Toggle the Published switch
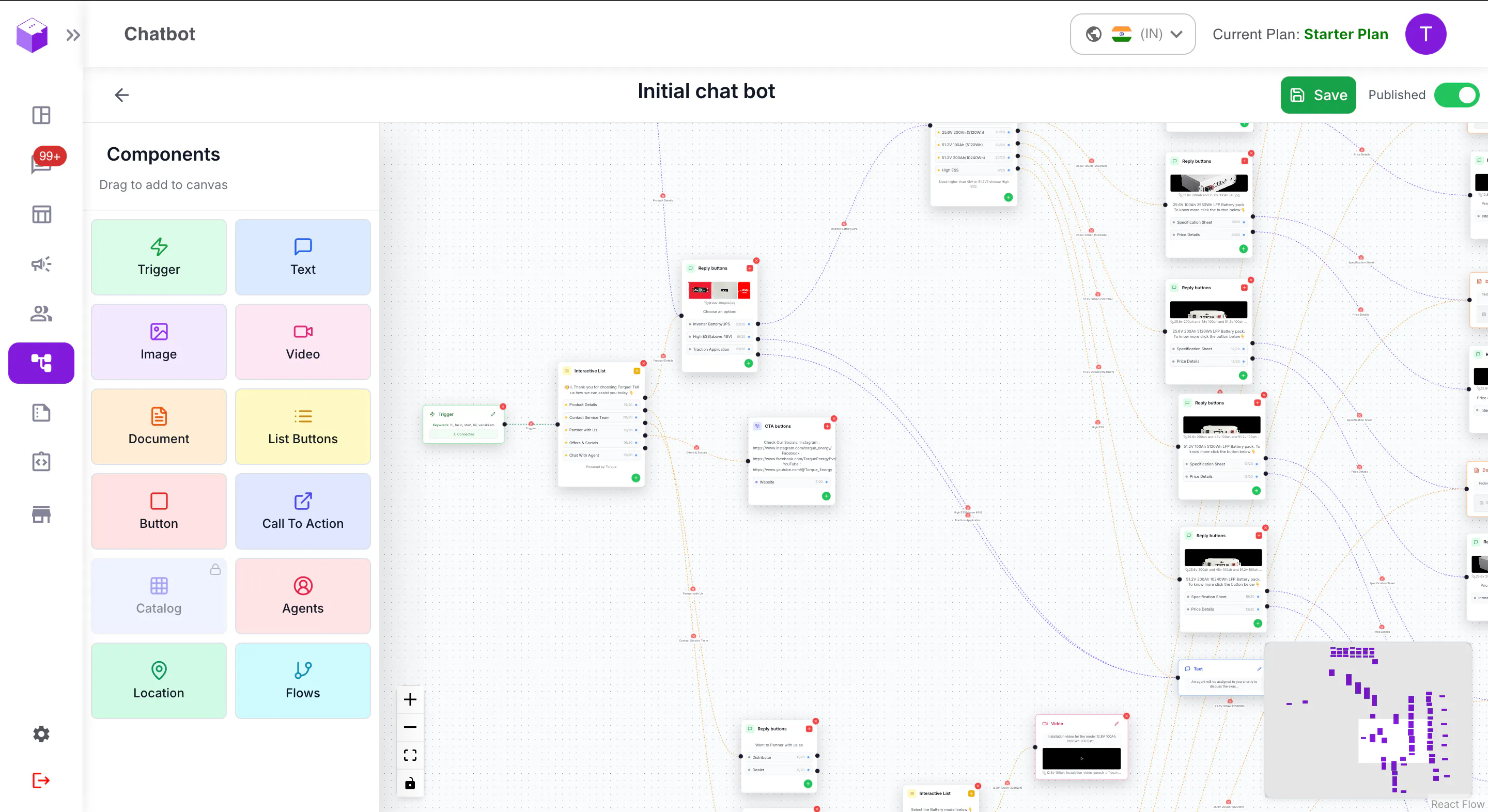Viewport: 1488px width, 812px height. pyautogui.click(x=1456, y=95)
